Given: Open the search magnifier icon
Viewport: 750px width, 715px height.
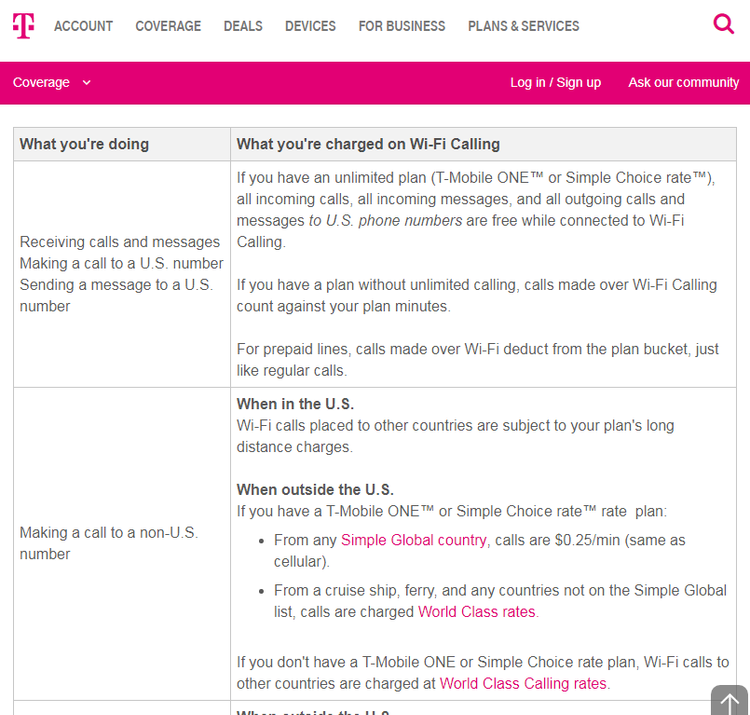Looking at the screenshot, I should [723, 23].
